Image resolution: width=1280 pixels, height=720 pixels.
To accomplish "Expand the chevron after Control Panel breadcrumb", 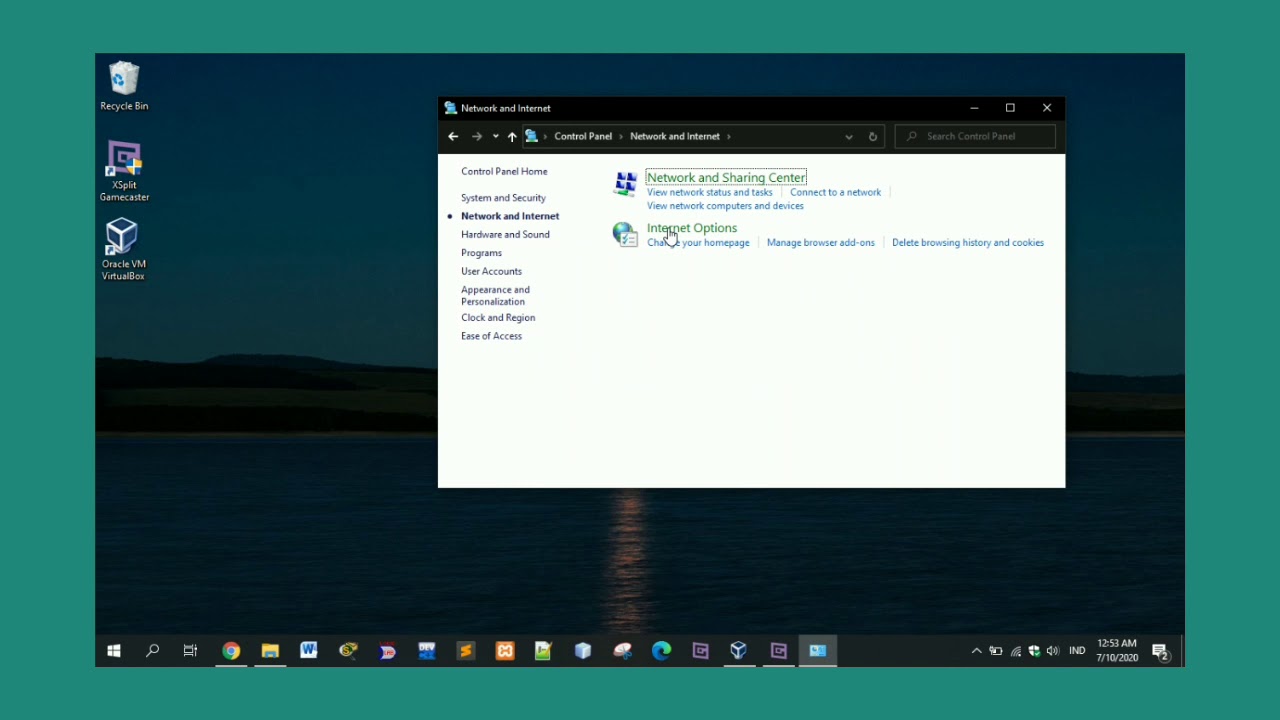I will point(621,136).
